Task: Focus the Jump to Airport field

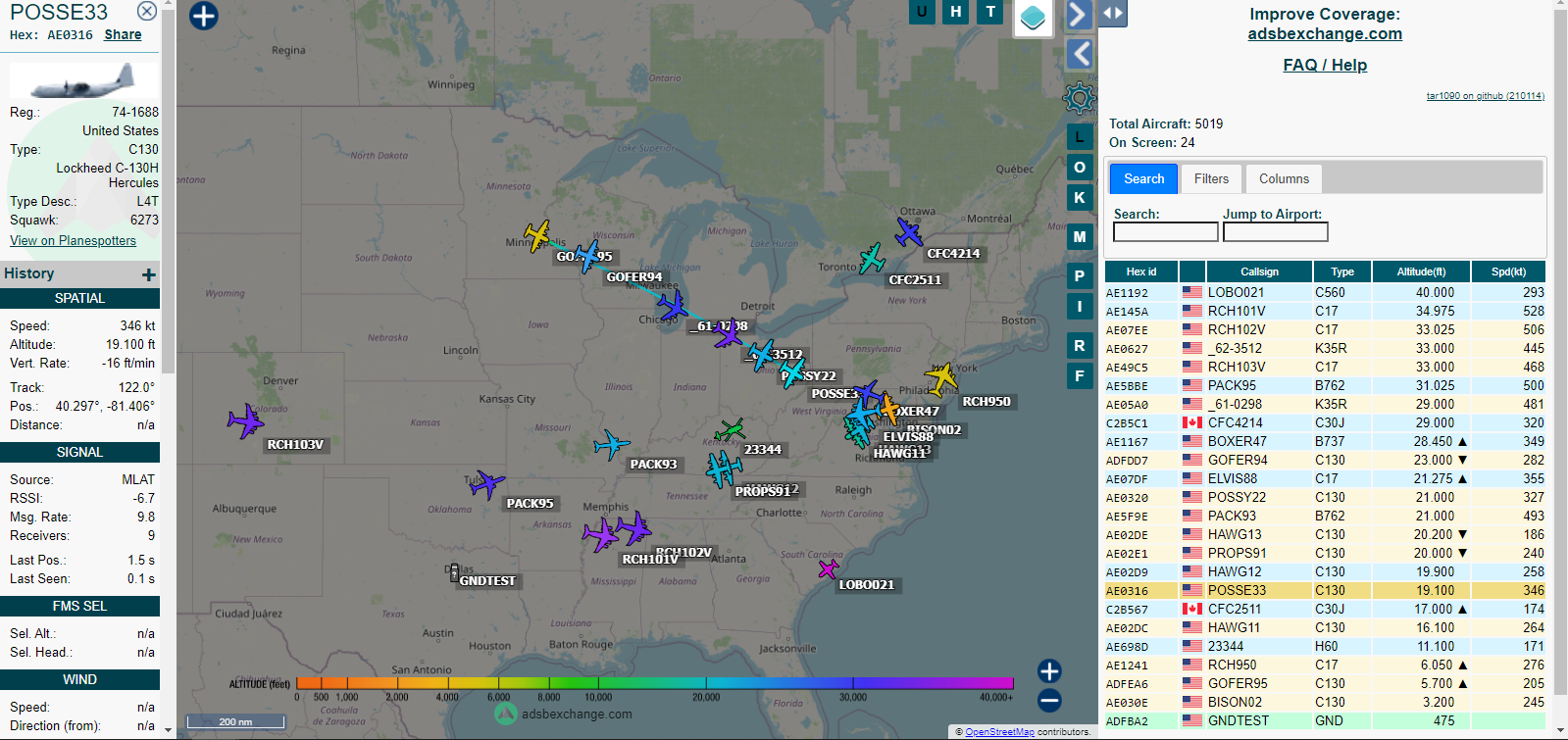Action: pos(1275,231)
